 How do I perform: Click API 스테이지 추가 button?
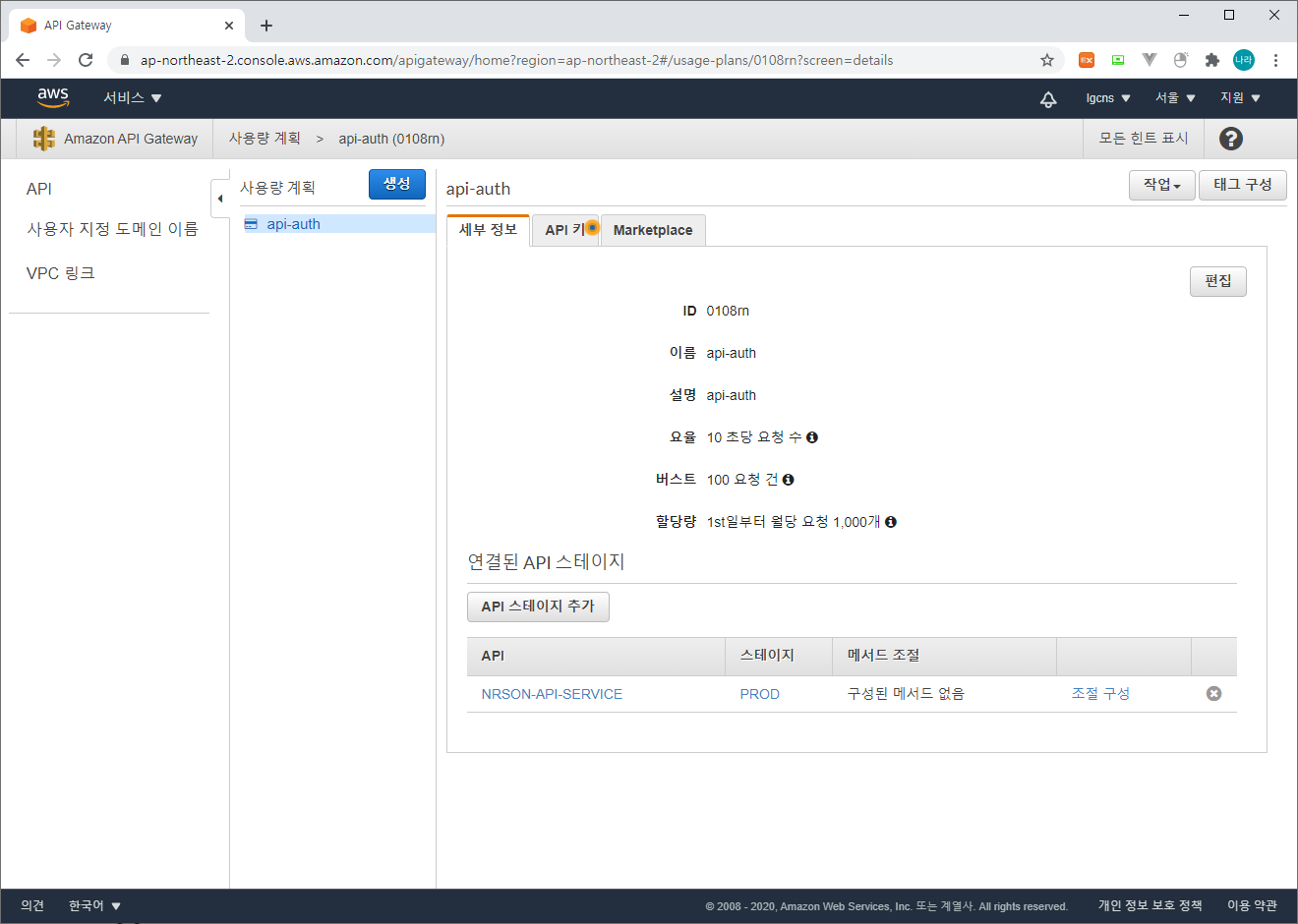click(538, 606)
